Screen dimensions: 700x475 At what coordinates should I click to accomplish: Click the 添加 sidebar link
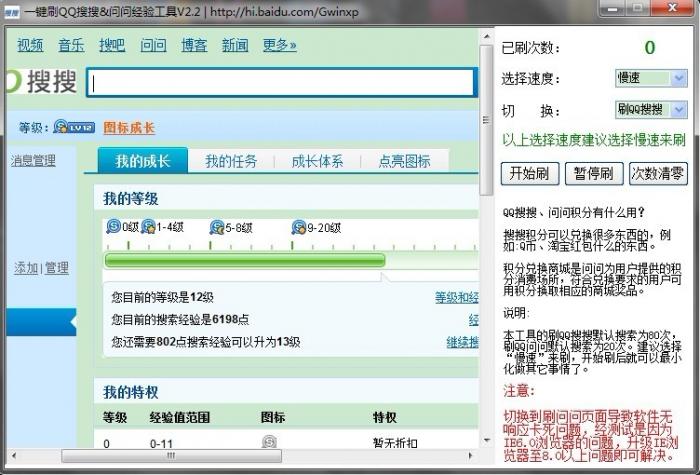pyautogui.click(x=25, y=268)
